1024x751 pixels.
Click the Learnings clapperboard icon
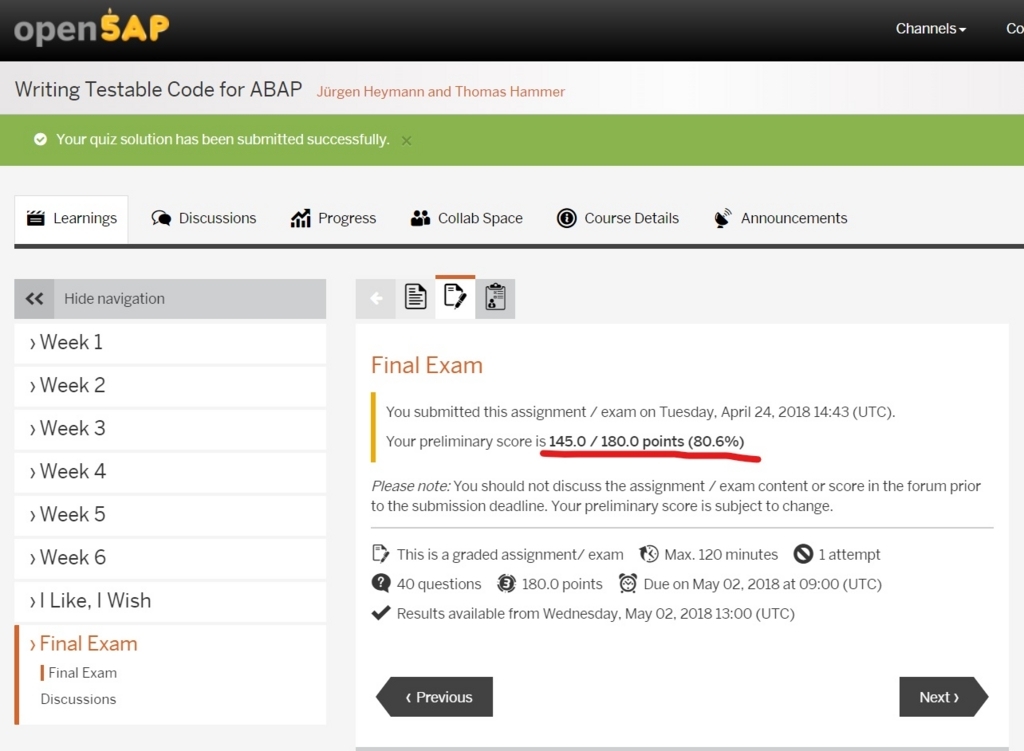tap(36, 218)
